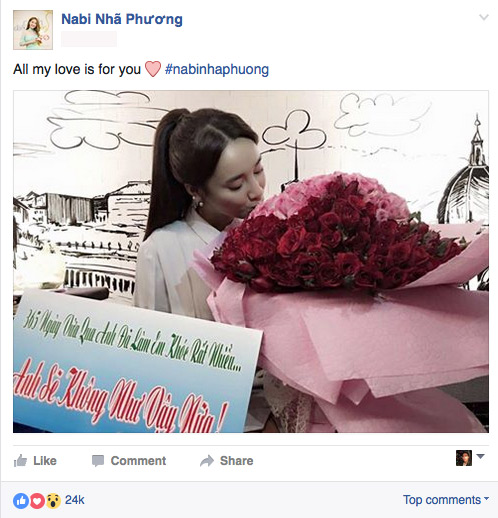
Task: Click the Like thumbs-up icon
Action: (20, 461)
